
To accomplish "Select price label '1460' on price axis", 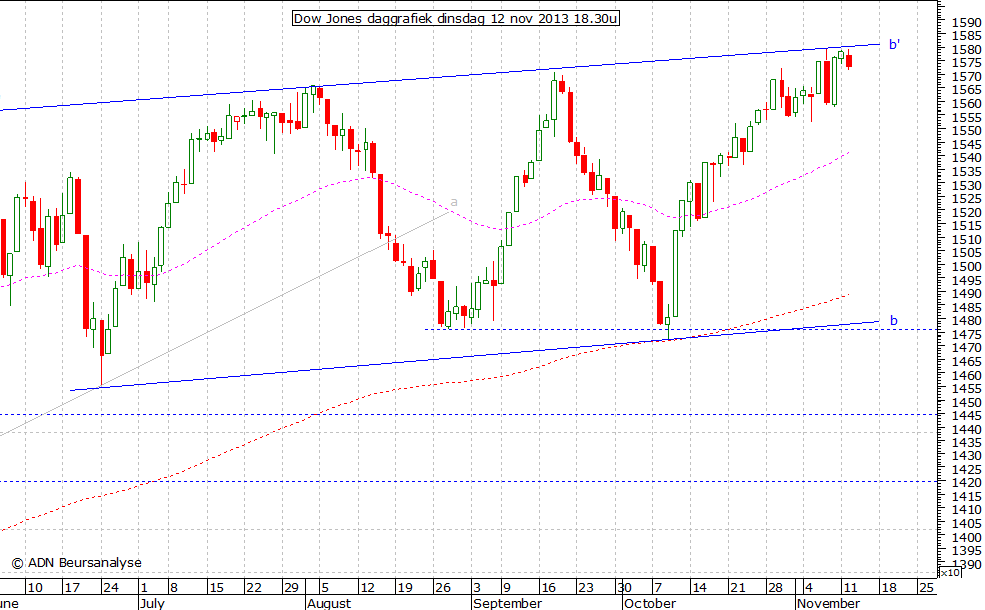I will 966,375.
